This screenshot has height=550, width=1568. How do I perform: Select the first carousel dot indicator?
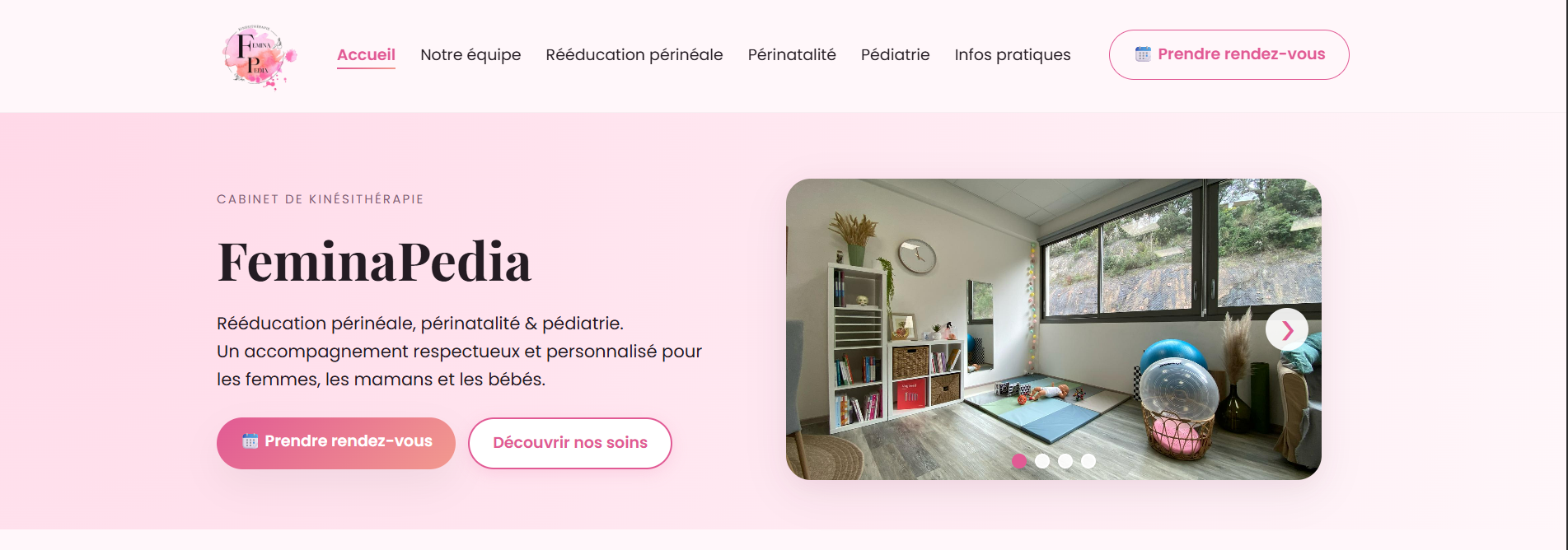1019,461
